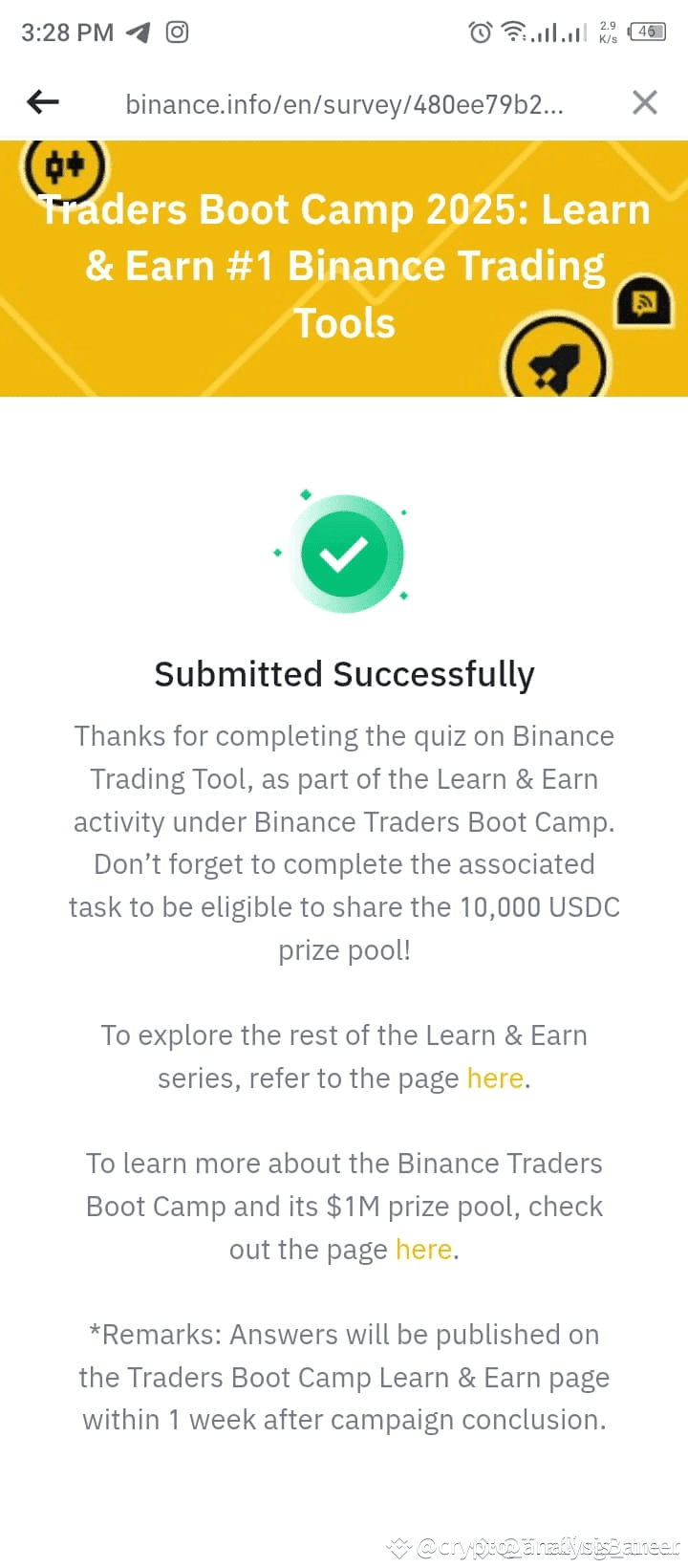Image resolution: width=688 pixels, height=1568 pixels.
Task: Click the back arrow beside the address bar
Action: coord(42,102)
